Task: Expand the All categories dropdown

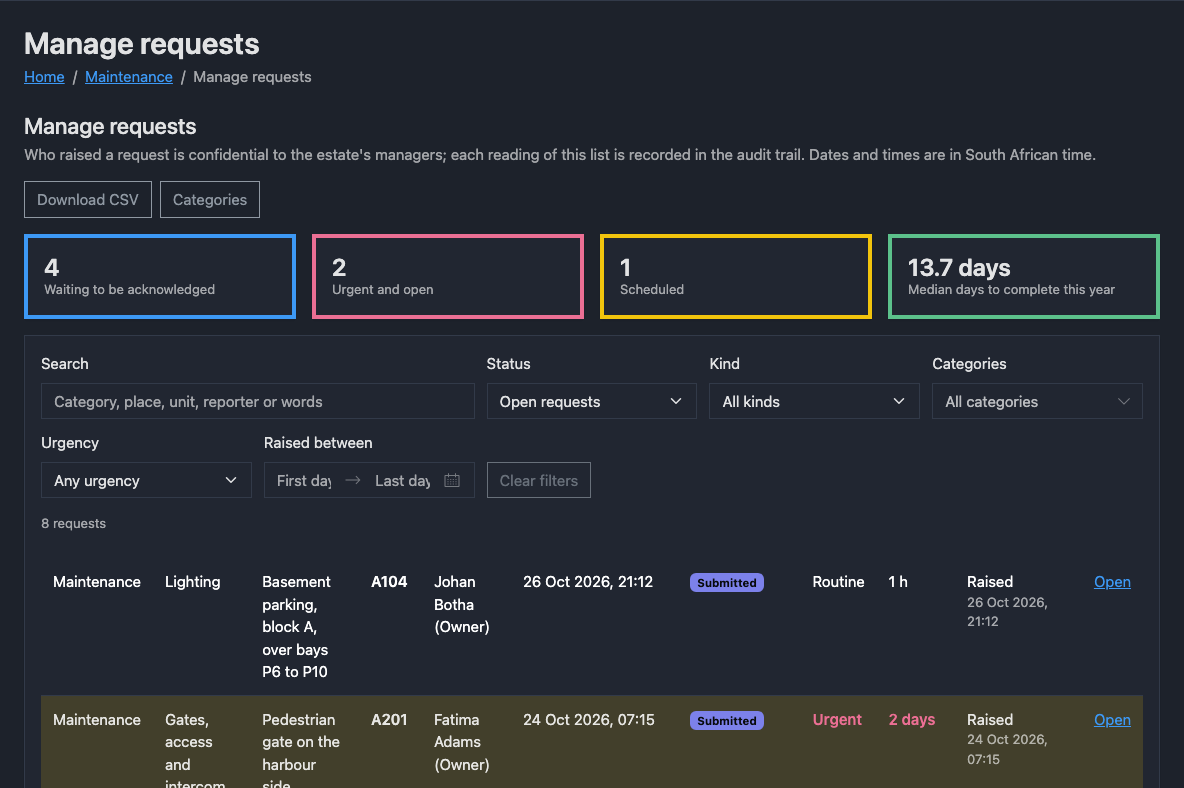Action: [x=1037, y=401]
